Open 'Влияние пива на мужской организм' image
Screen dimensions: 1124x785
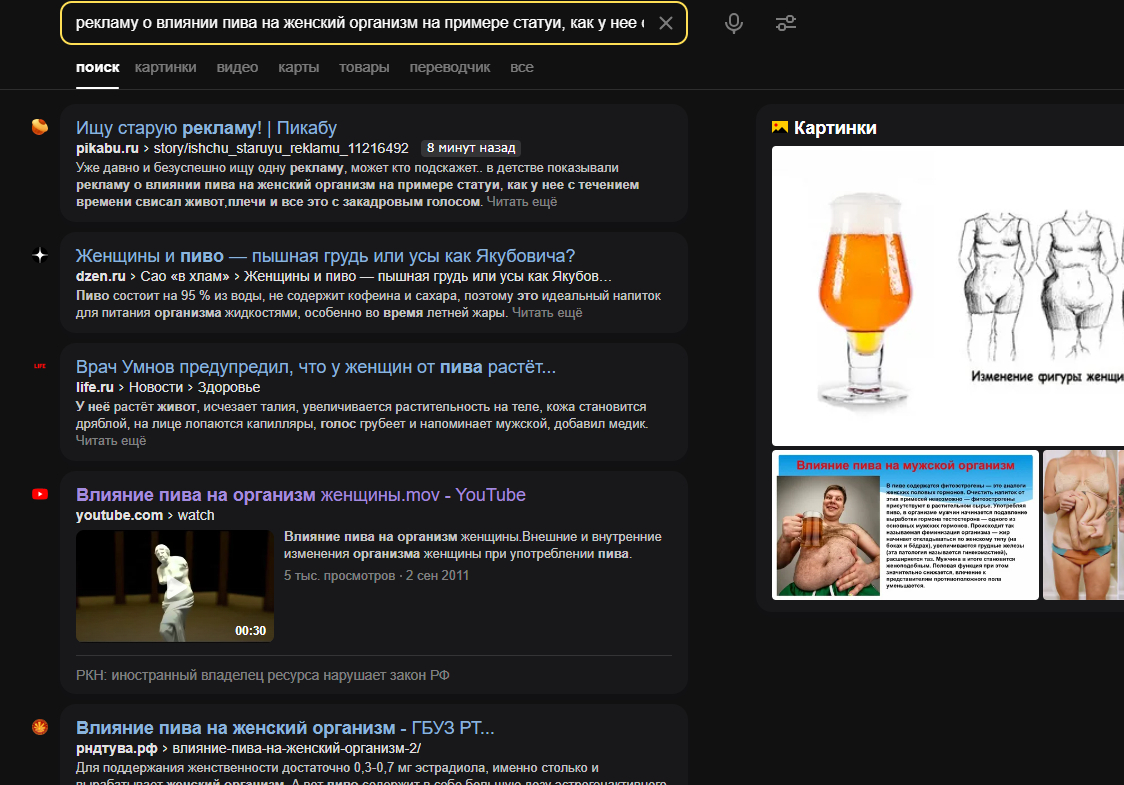(x=905, y=525)
